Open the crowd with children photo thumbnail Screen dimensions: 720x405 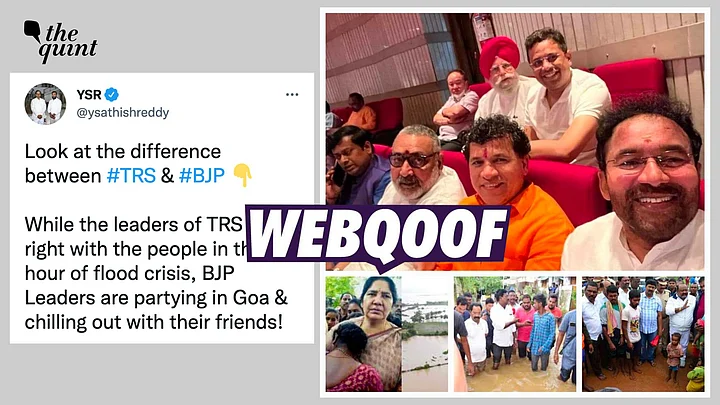click(643, 334)
